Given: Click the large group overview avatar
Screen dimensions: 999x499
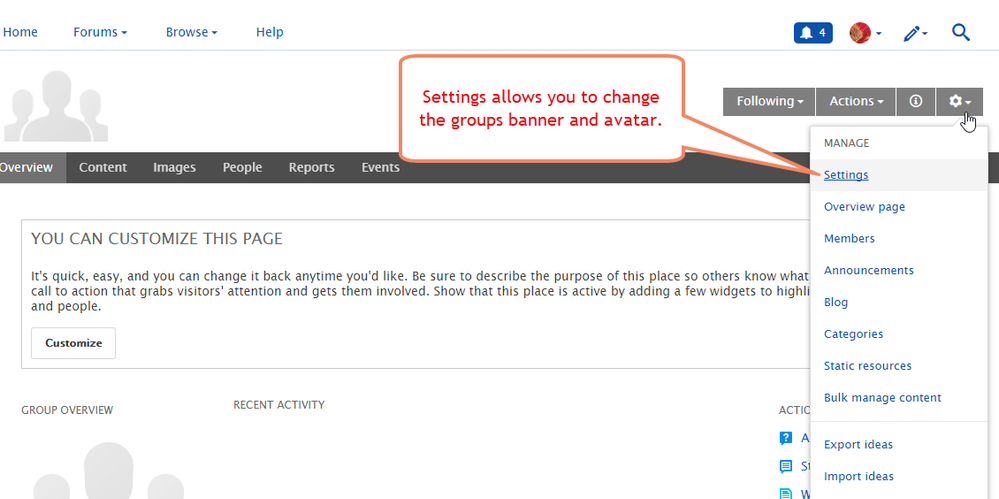Looking at the screenshot, I should click(x=108, y=470).
